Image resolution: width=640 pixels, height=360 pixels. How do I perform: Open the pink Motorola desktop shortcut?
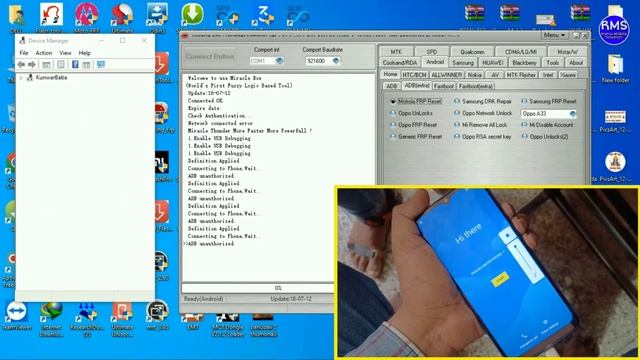tap(87, 16)
